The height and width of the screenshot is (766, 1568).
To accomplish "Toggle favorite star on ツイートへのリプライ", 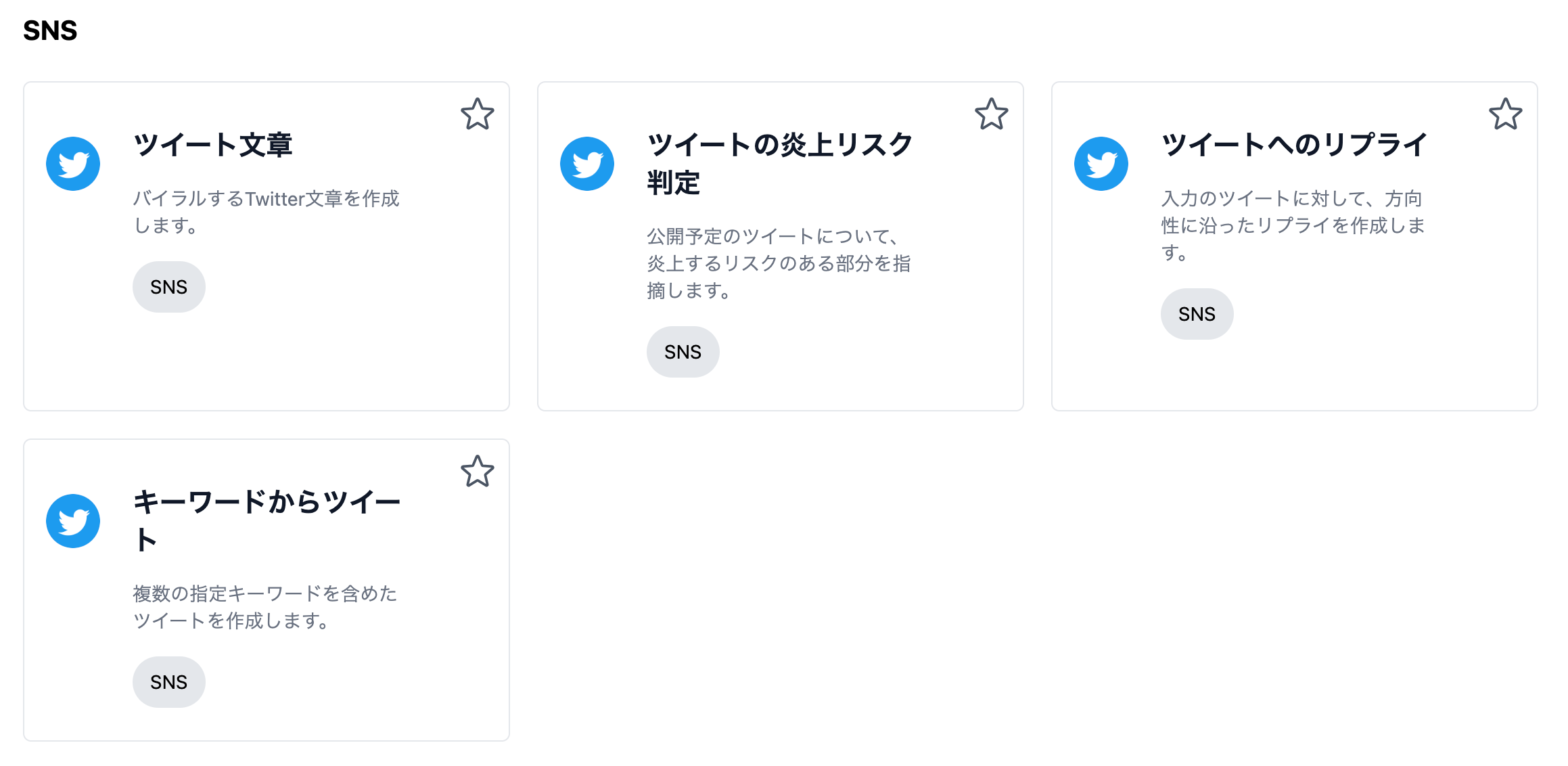I will tap(1506, 114).
